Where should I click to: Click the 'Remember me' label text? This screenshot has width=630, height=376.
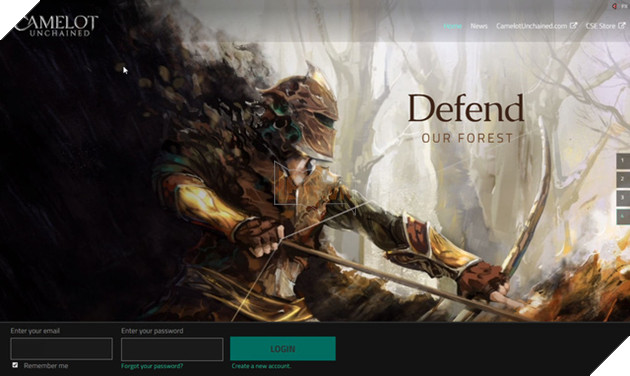click(x=46, y=366)
